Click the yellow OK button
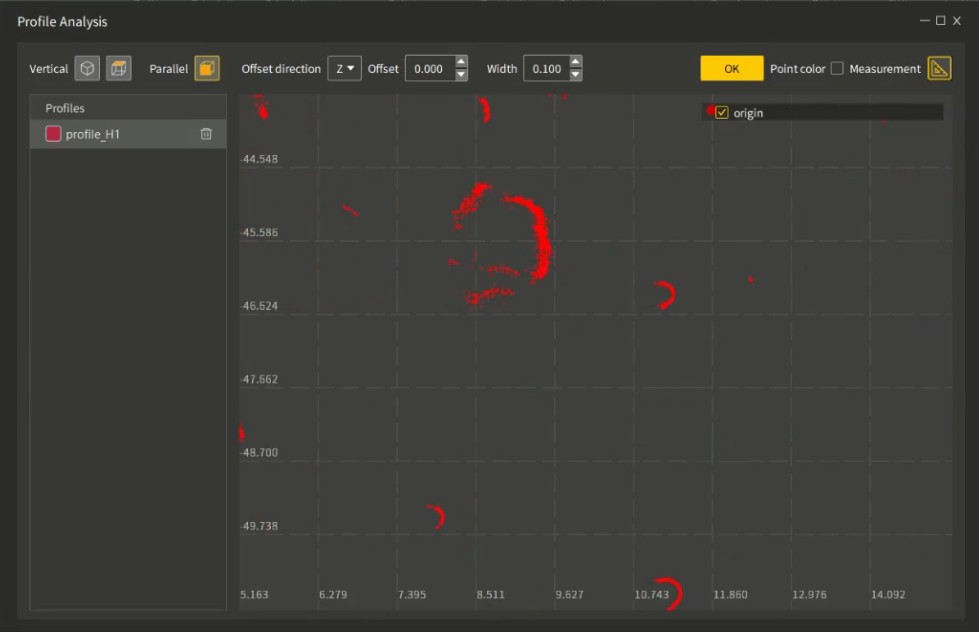The width and height of the screenshot is (979, 632). [731, 68]
